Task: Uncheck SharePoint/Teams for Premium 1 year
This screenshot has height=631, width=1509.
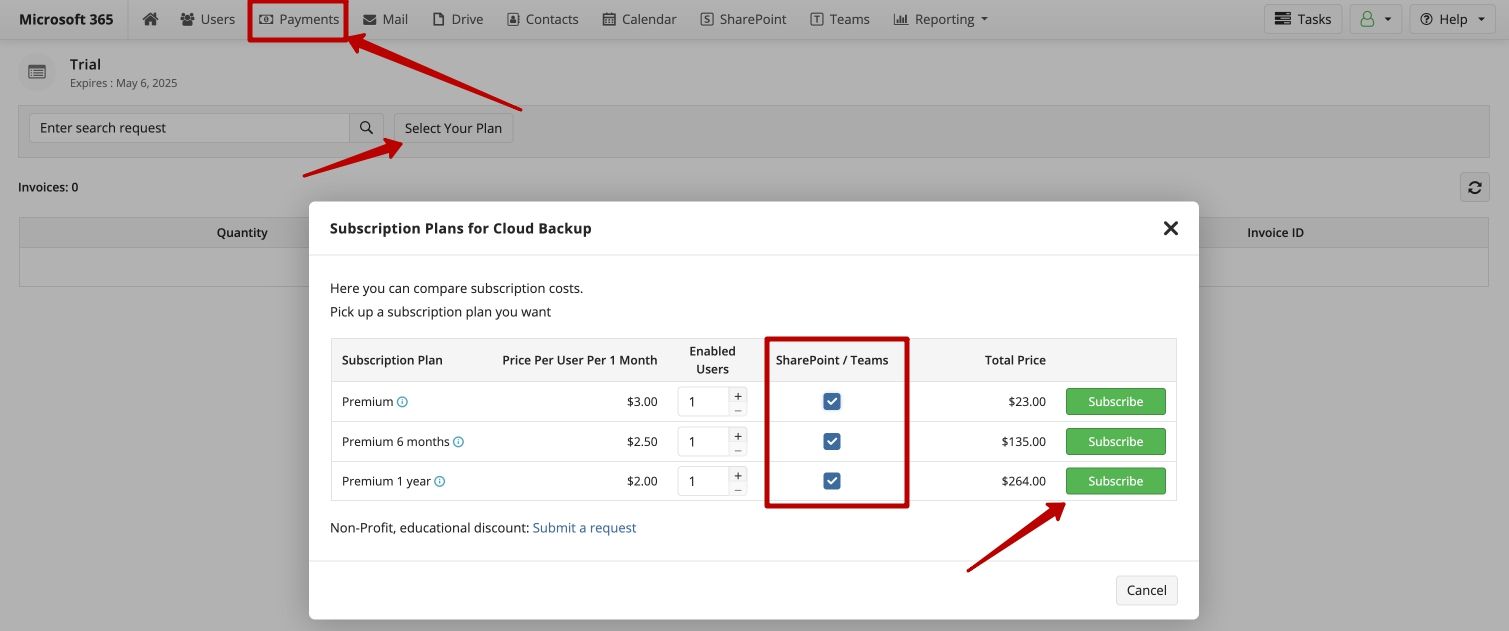Action: click(x=832, y=482)
